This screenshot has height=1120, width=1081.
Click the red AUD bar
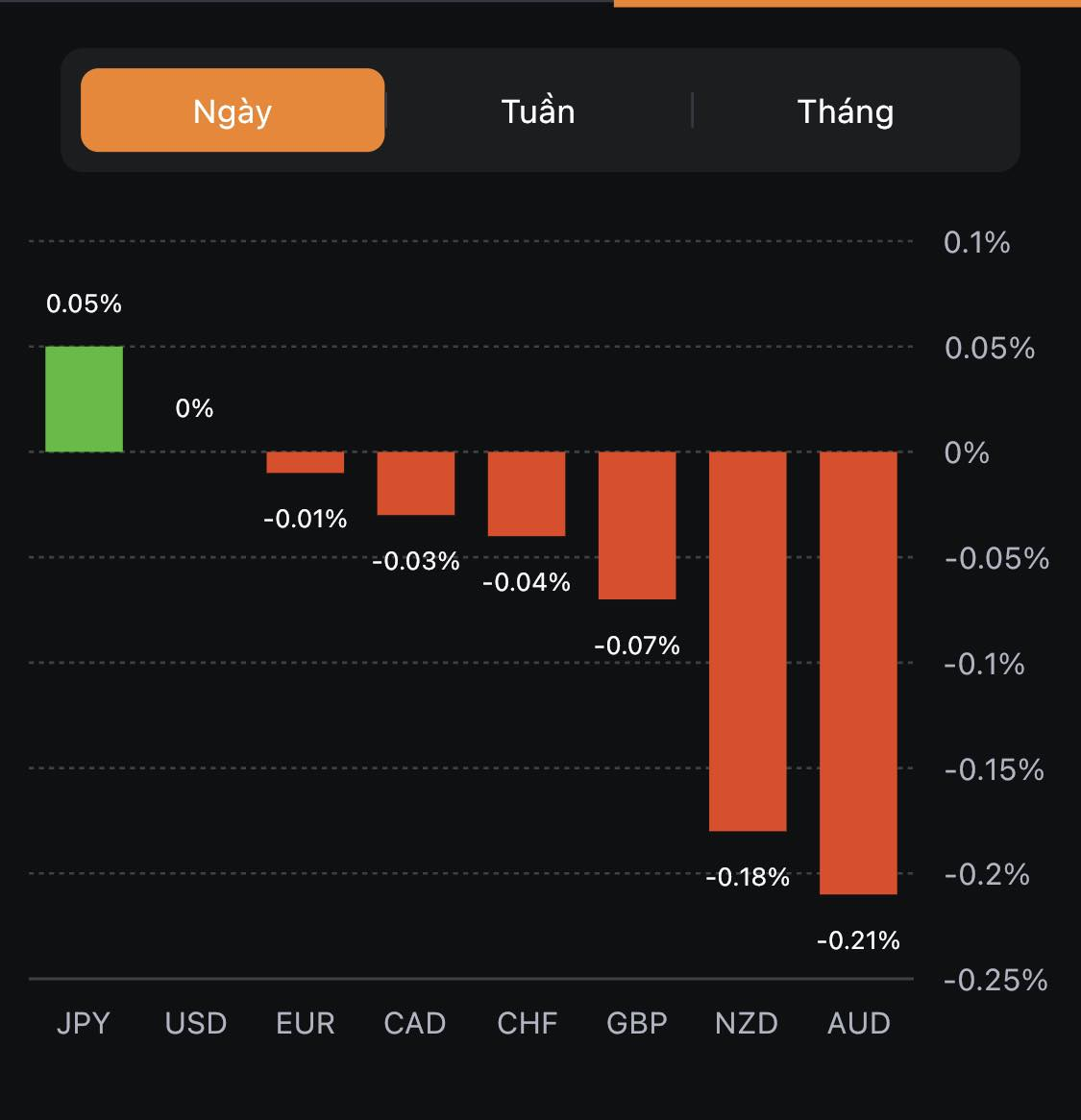858,672
